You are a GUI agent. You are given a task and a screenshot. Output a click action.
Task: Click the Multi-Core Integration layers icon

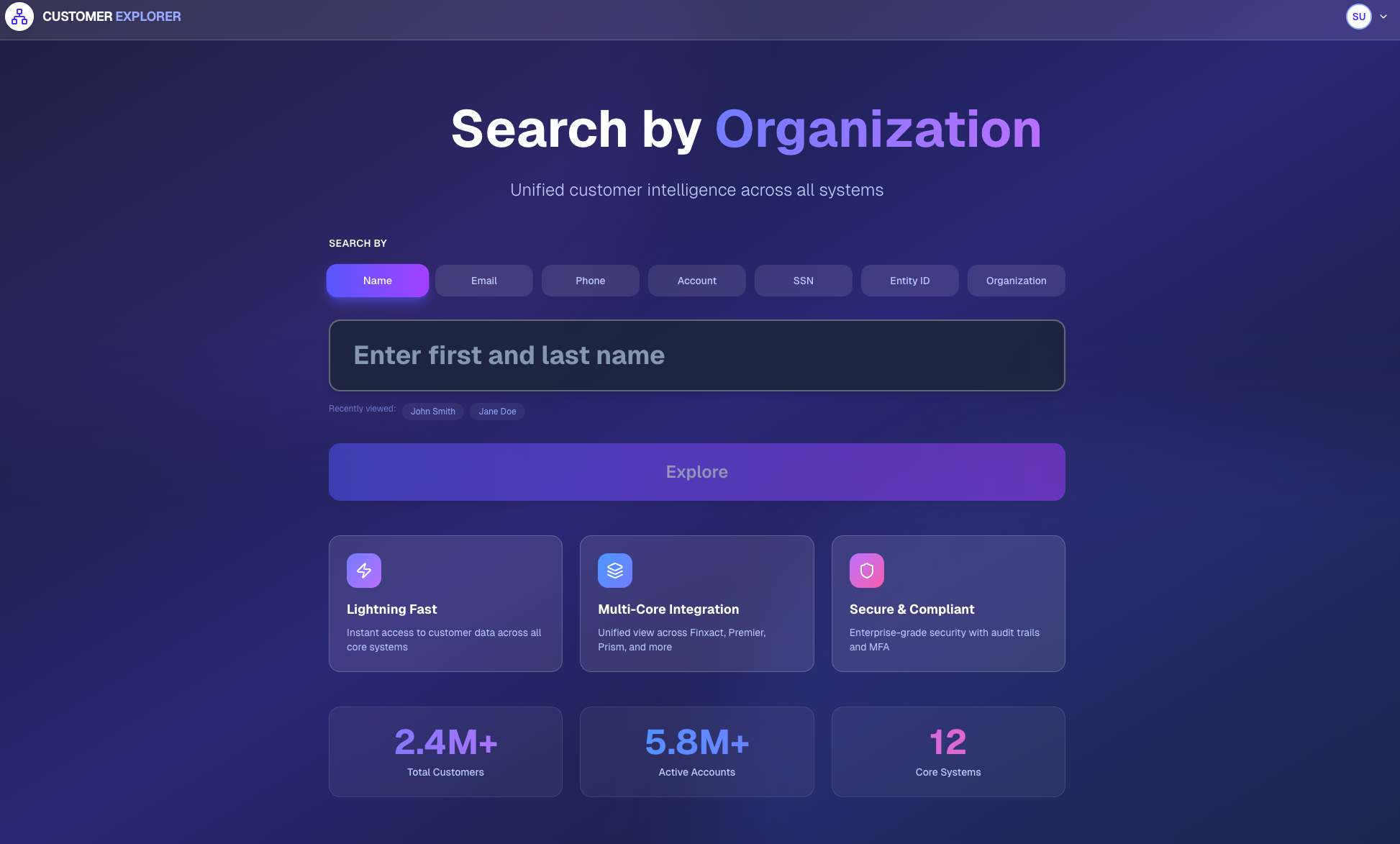615,570
